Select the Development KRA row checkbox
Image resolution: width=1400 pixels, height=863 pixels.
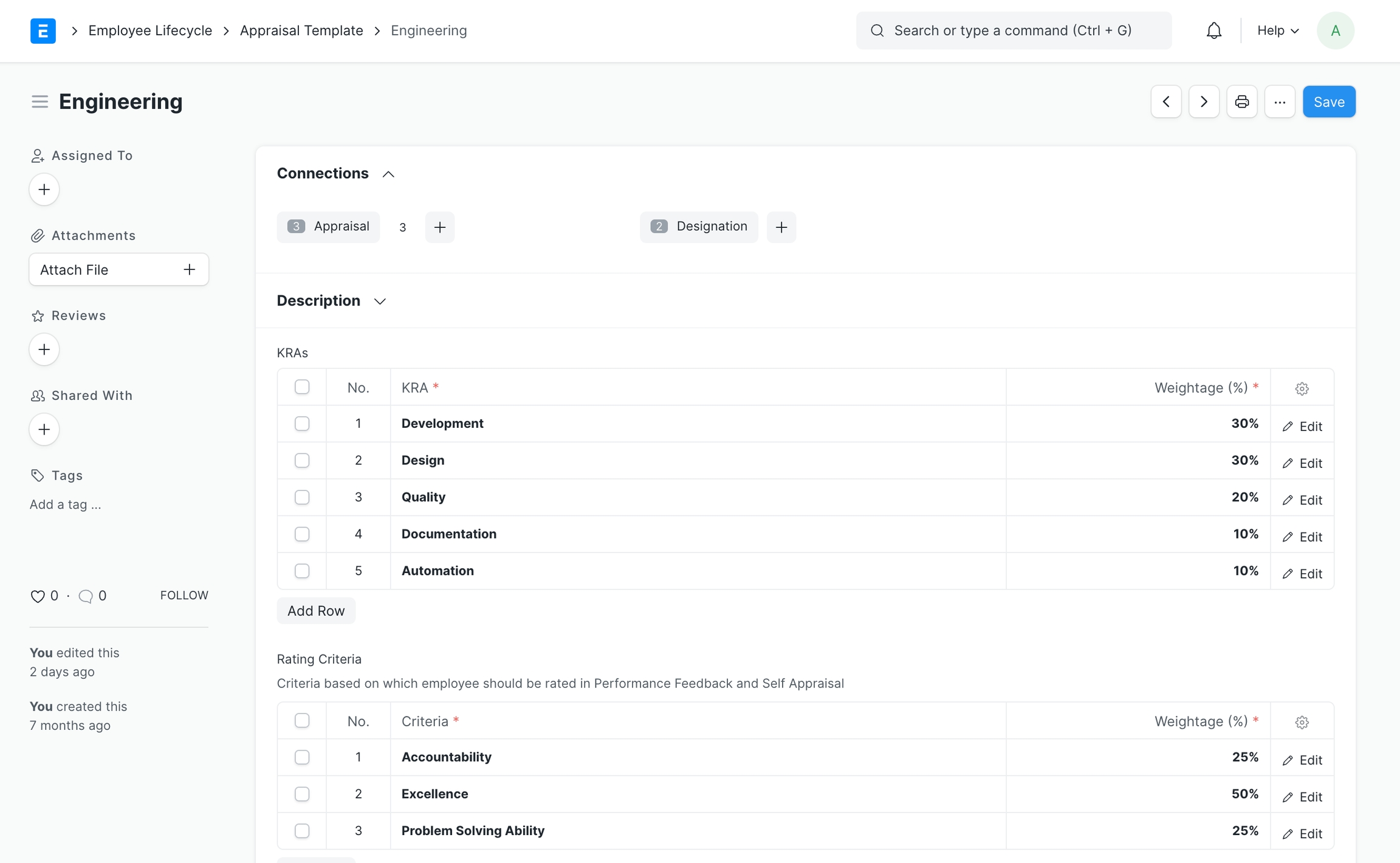(x=302, y=424)
